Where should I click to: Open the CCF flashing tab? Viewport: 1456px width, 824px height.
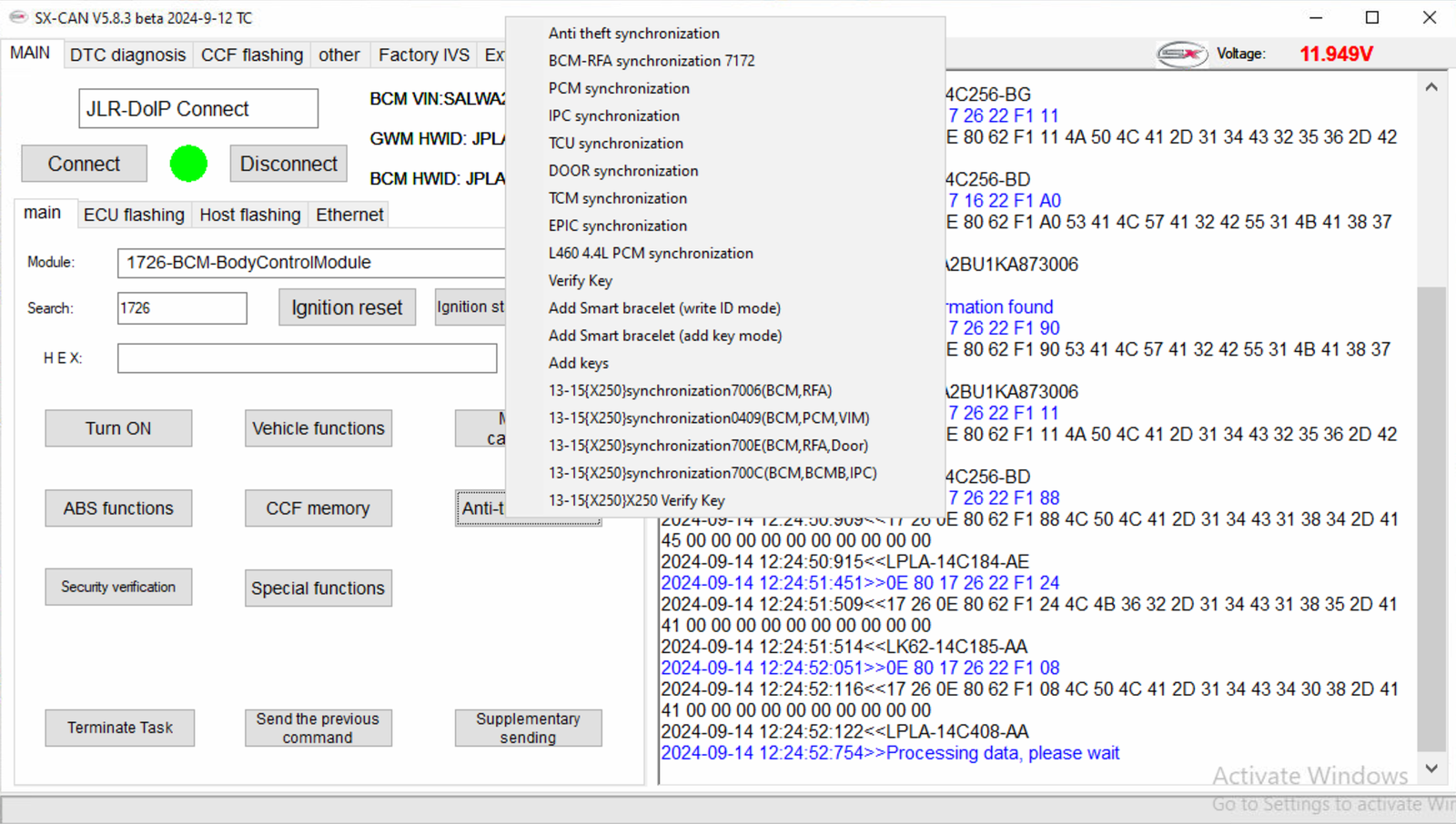click(252, 55)
